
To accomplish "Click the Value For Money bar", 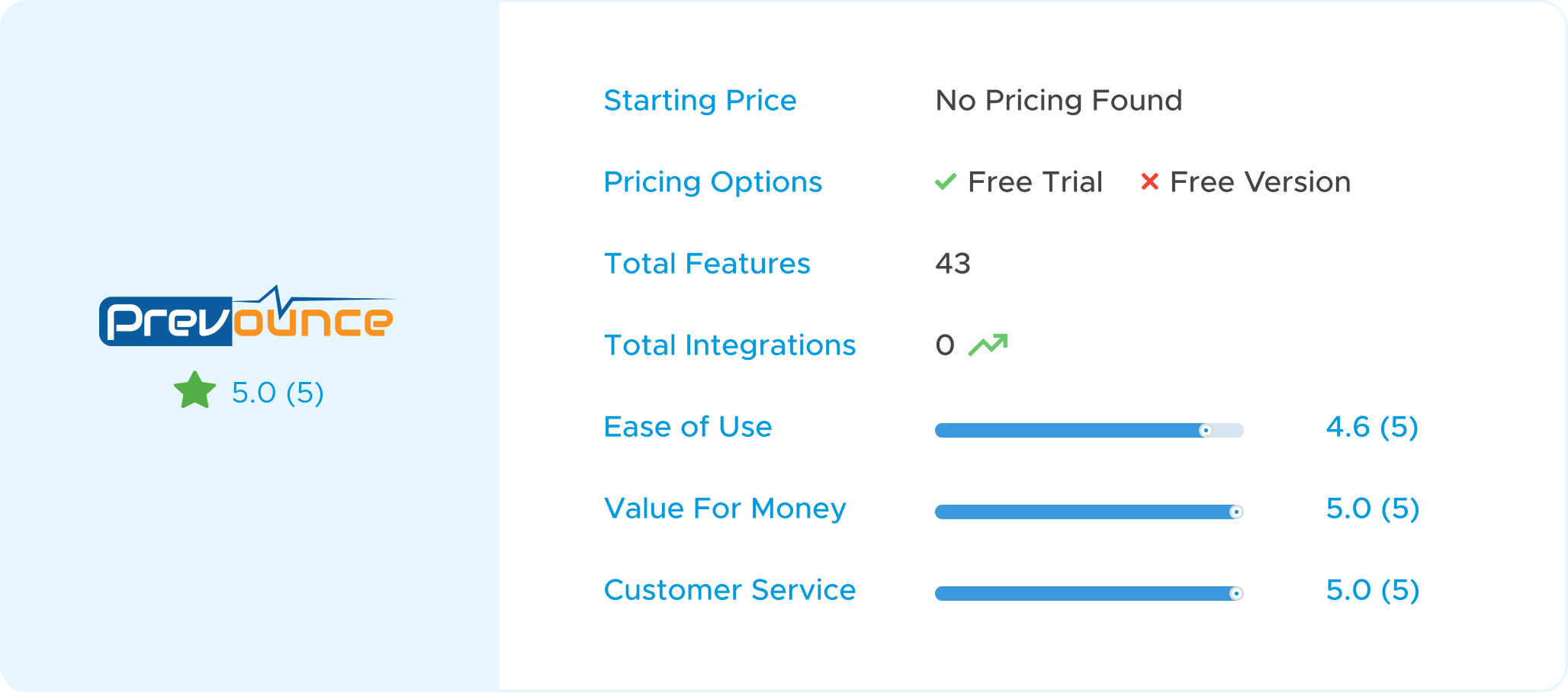I will (x=1089, y=512).
